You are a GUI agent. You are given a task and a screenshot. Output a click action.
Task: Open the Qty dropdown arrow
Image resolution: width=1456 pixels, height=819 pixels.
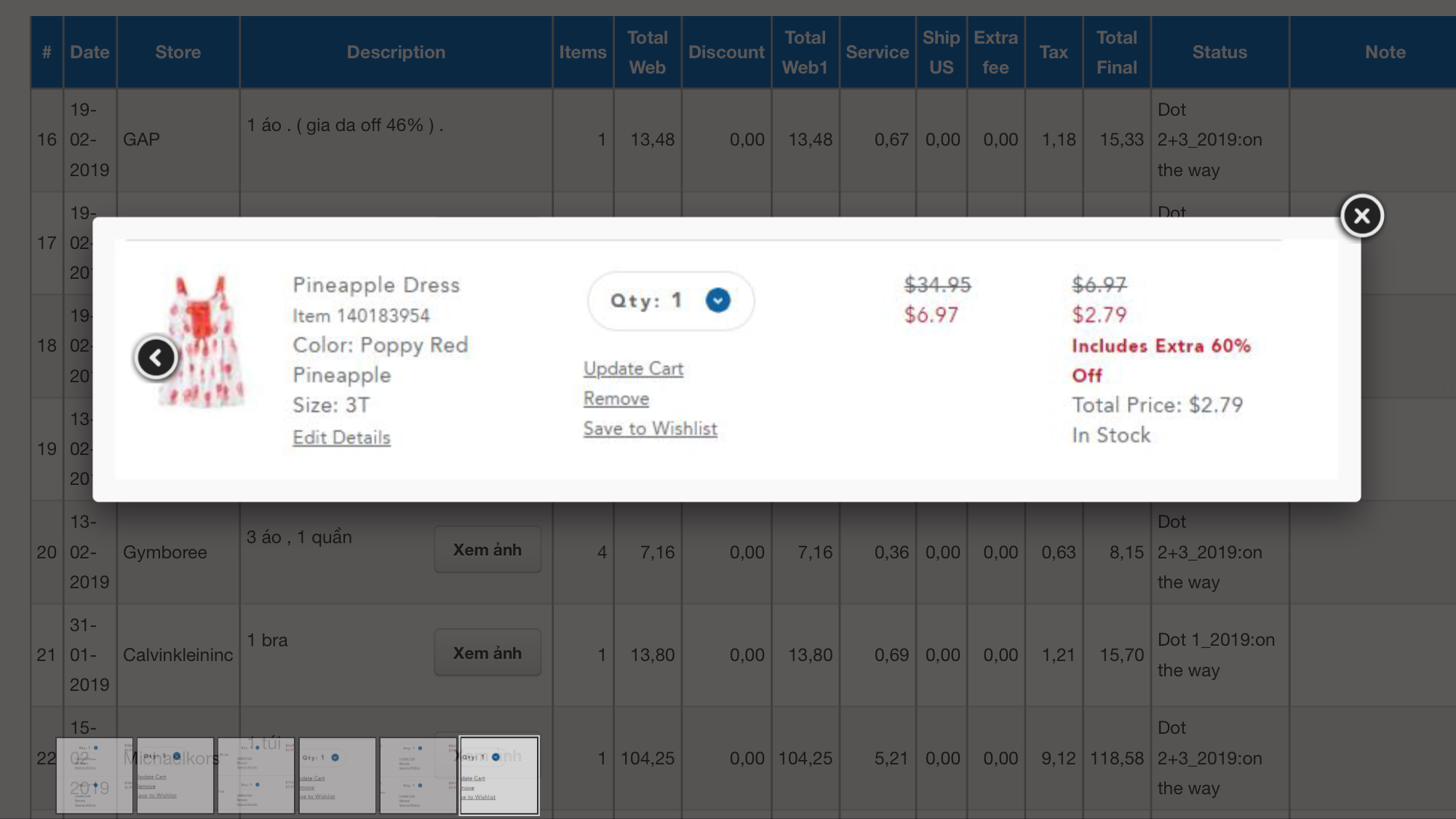[717, 300]
